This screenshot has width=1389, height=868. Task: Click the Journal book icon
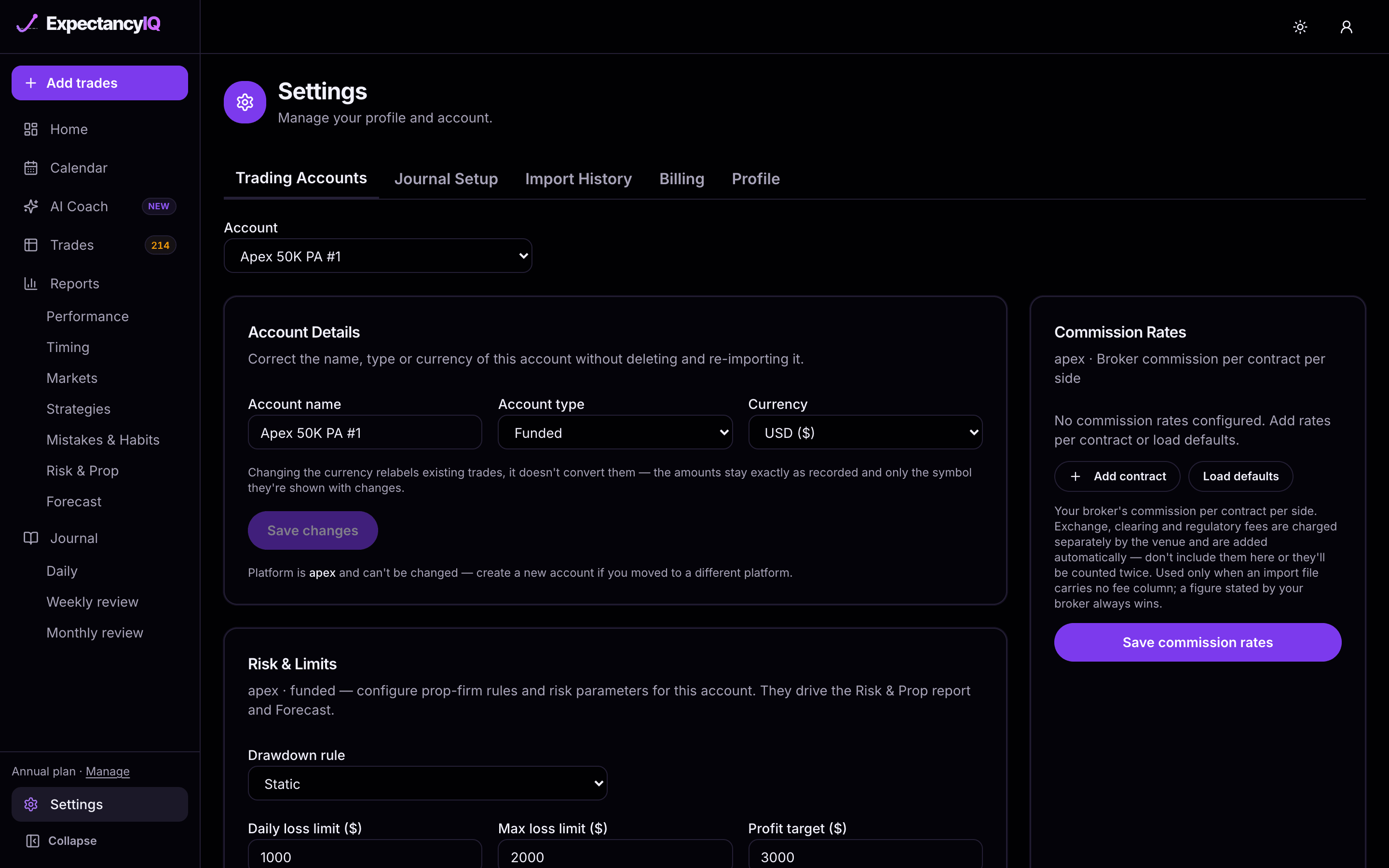click(x=31, y=538)
